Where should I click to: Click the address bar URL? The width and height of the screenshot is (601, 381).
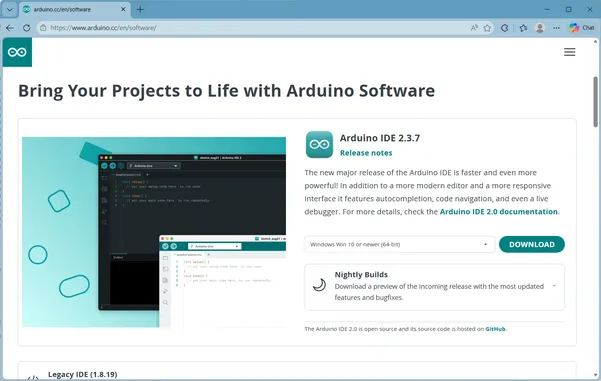(103, 28)
